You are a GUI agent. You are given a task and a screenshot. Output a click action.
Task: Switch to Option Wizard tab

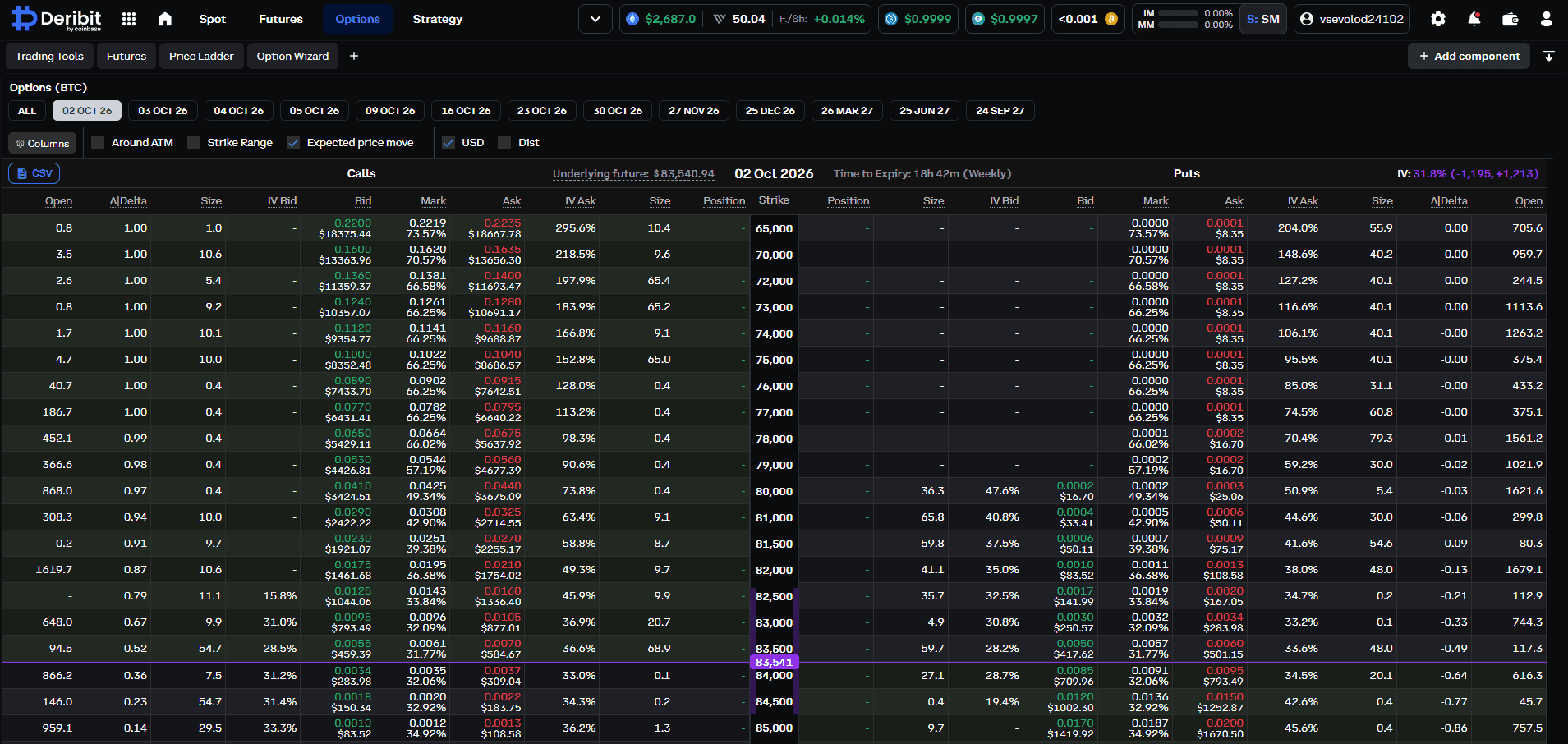292,56
